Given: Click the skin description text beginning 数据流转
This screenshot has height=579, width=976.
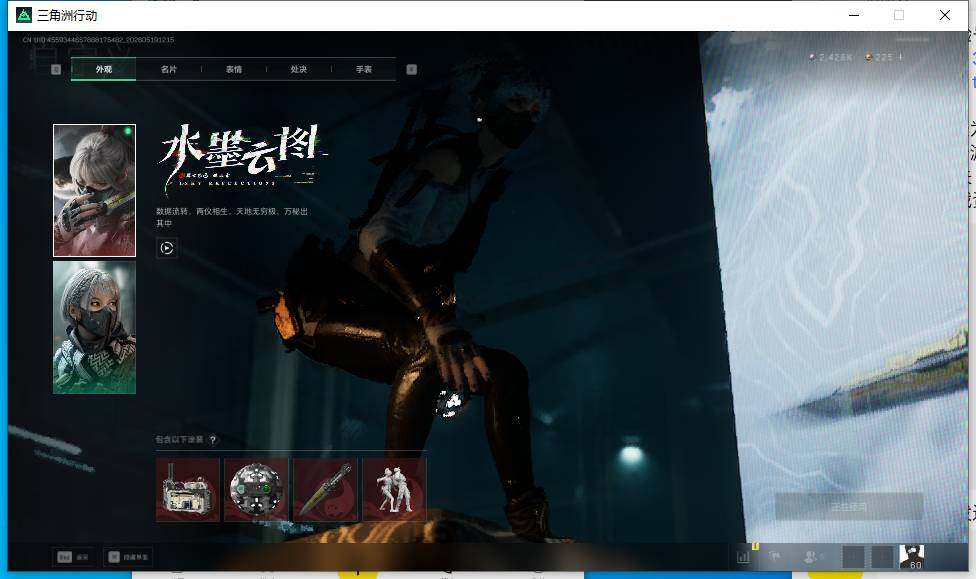Looking at the screenshot, I should click(x=232, y=217).
